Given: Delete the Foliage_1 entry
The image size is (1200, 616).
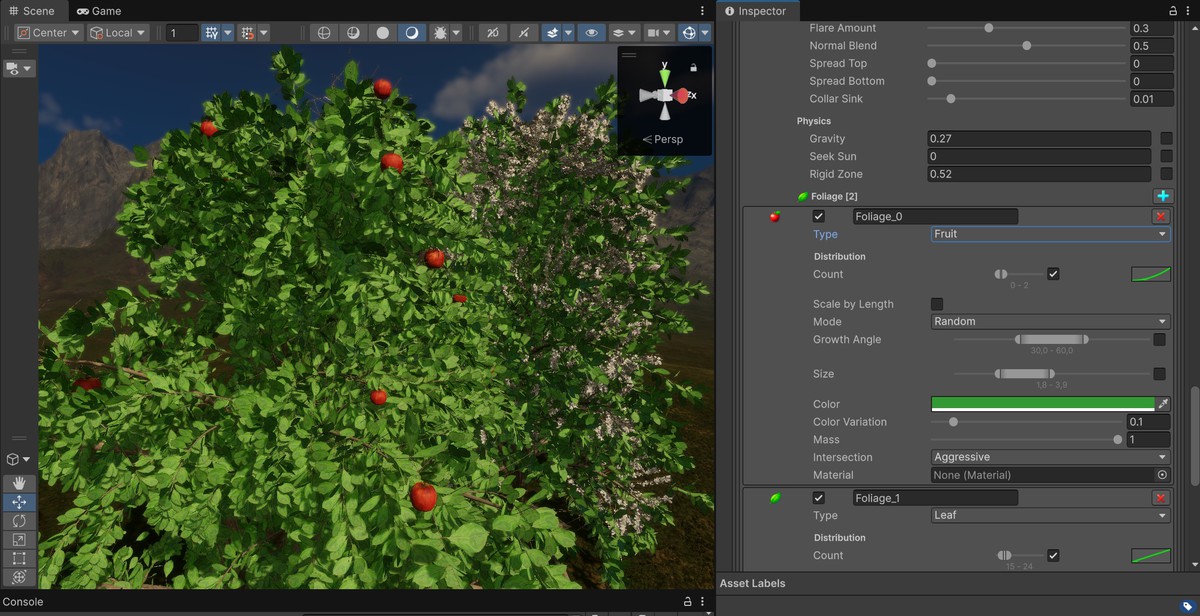Looking at the screenshot, I should (x=1160, y=498).
